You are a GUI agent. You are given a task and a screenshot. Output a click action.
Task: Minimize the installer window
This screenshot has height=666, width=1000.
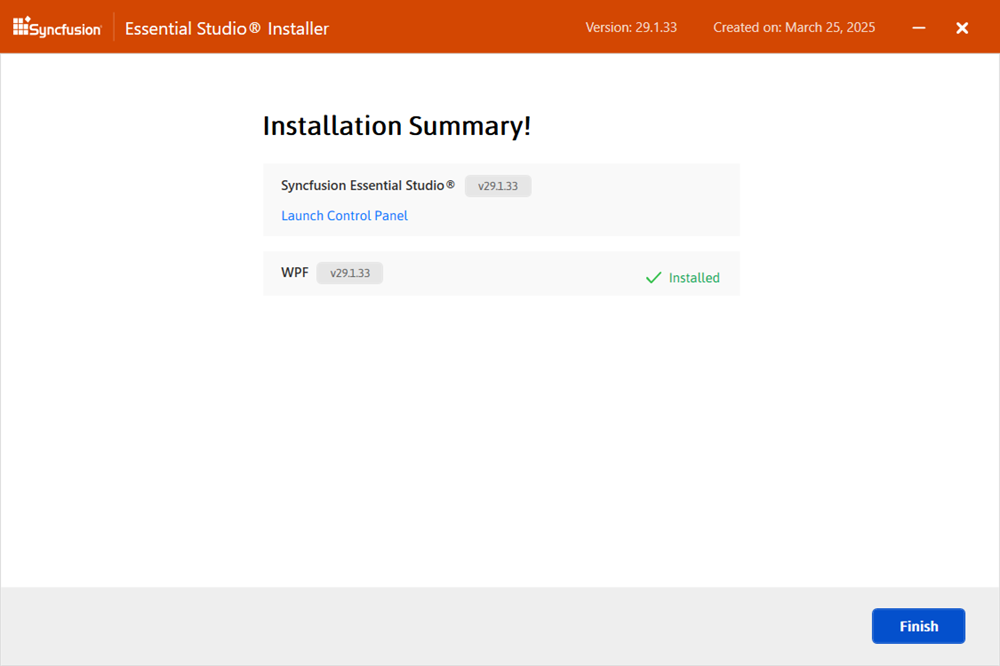(918, 28)
